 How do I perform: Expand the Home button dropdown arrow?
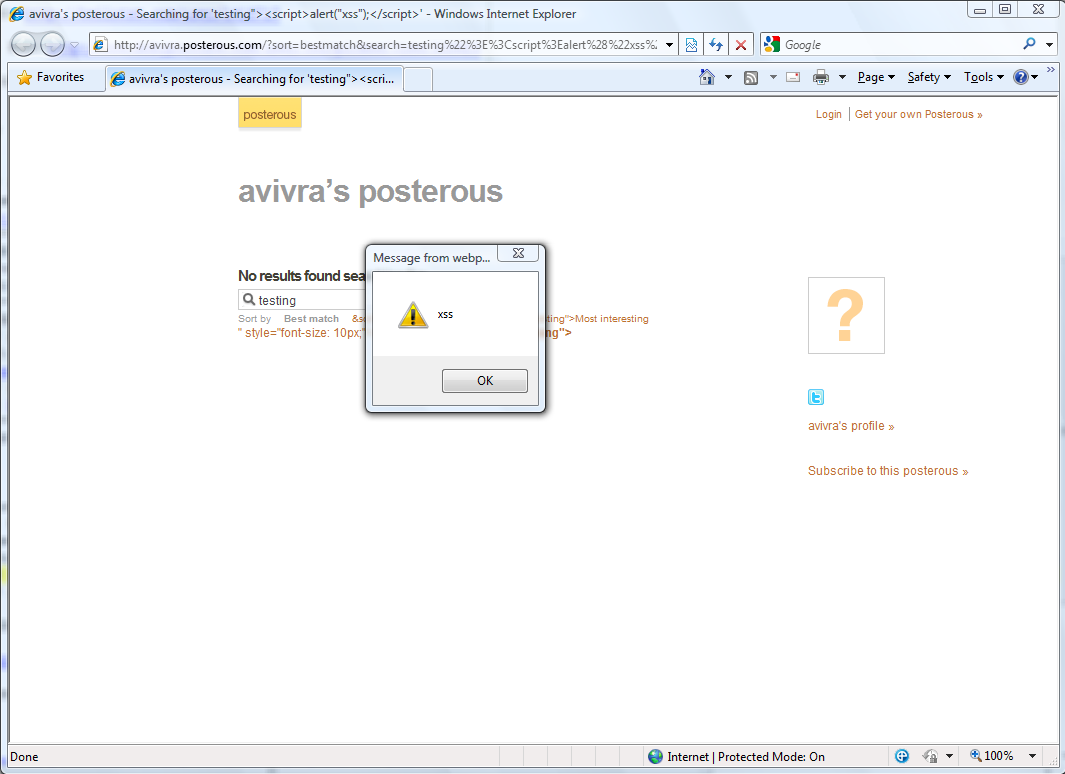(728, 77)
